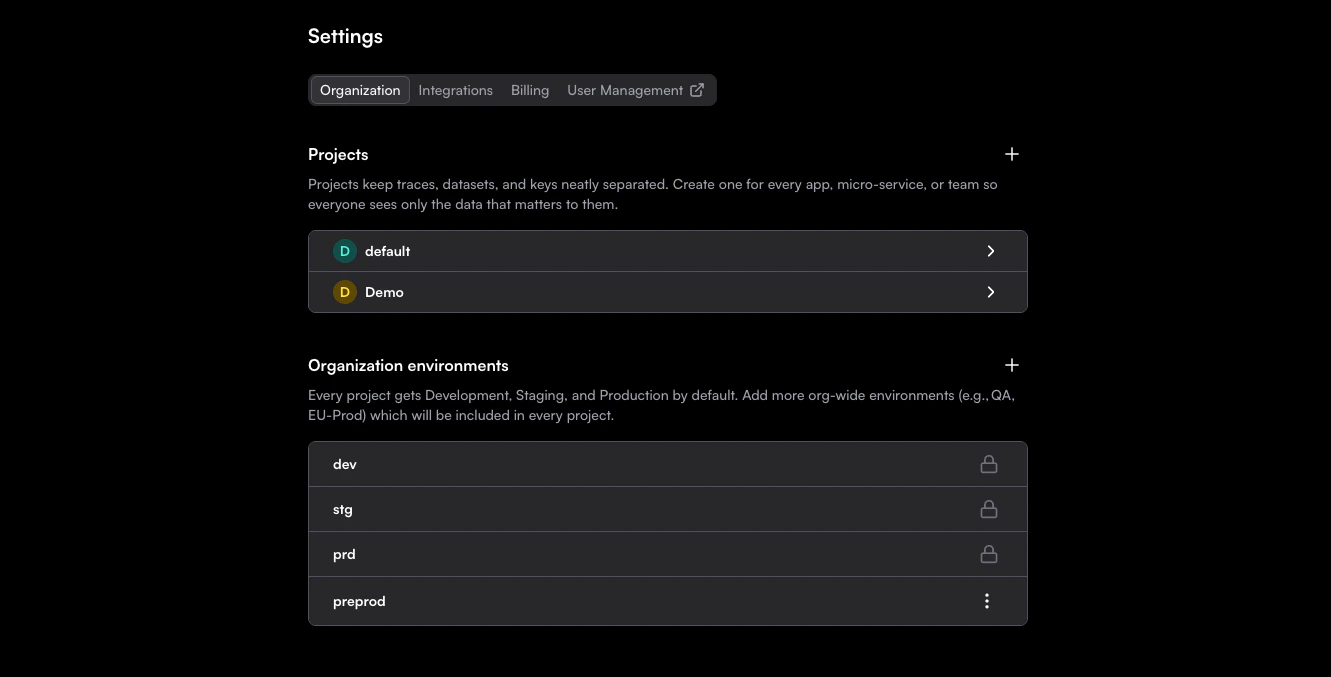Click the lock icon on dev environment
Viewport: 1331px width, 677px height.
[989, 464]
